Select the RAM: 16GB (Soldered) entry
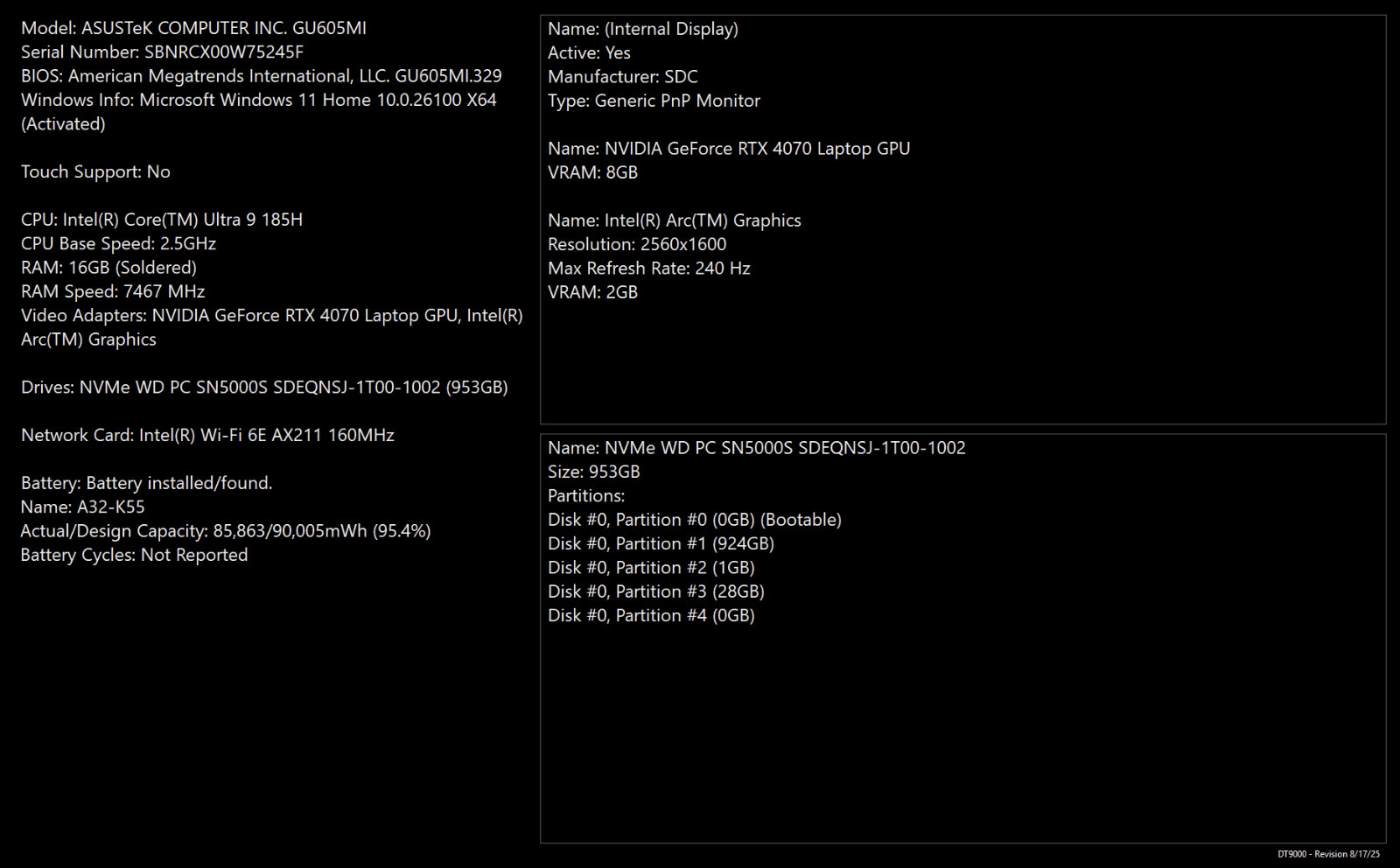 point(108,268)
